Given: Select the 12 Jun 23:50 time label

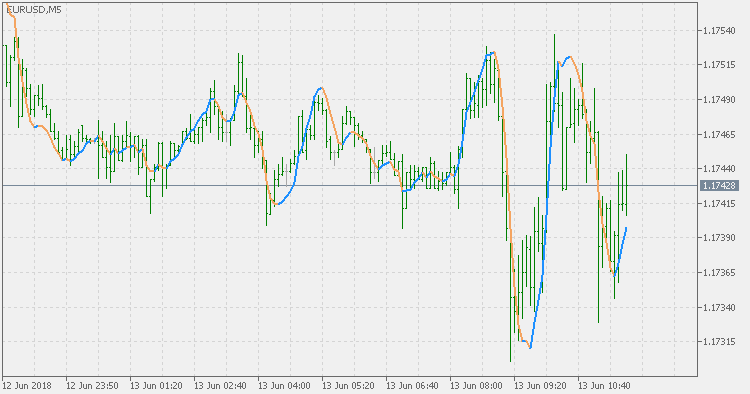Looking at the screenshot, I should [92, 385].
